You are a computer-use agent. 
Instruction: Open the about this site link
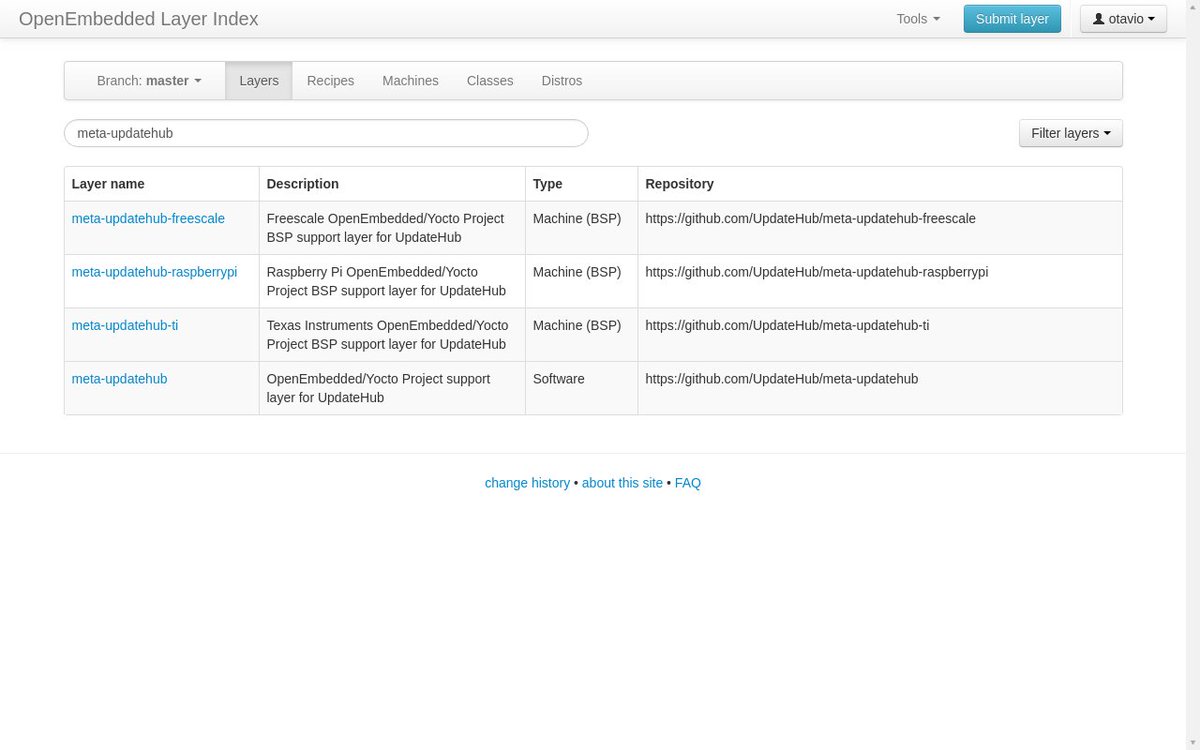click(622, 483)
